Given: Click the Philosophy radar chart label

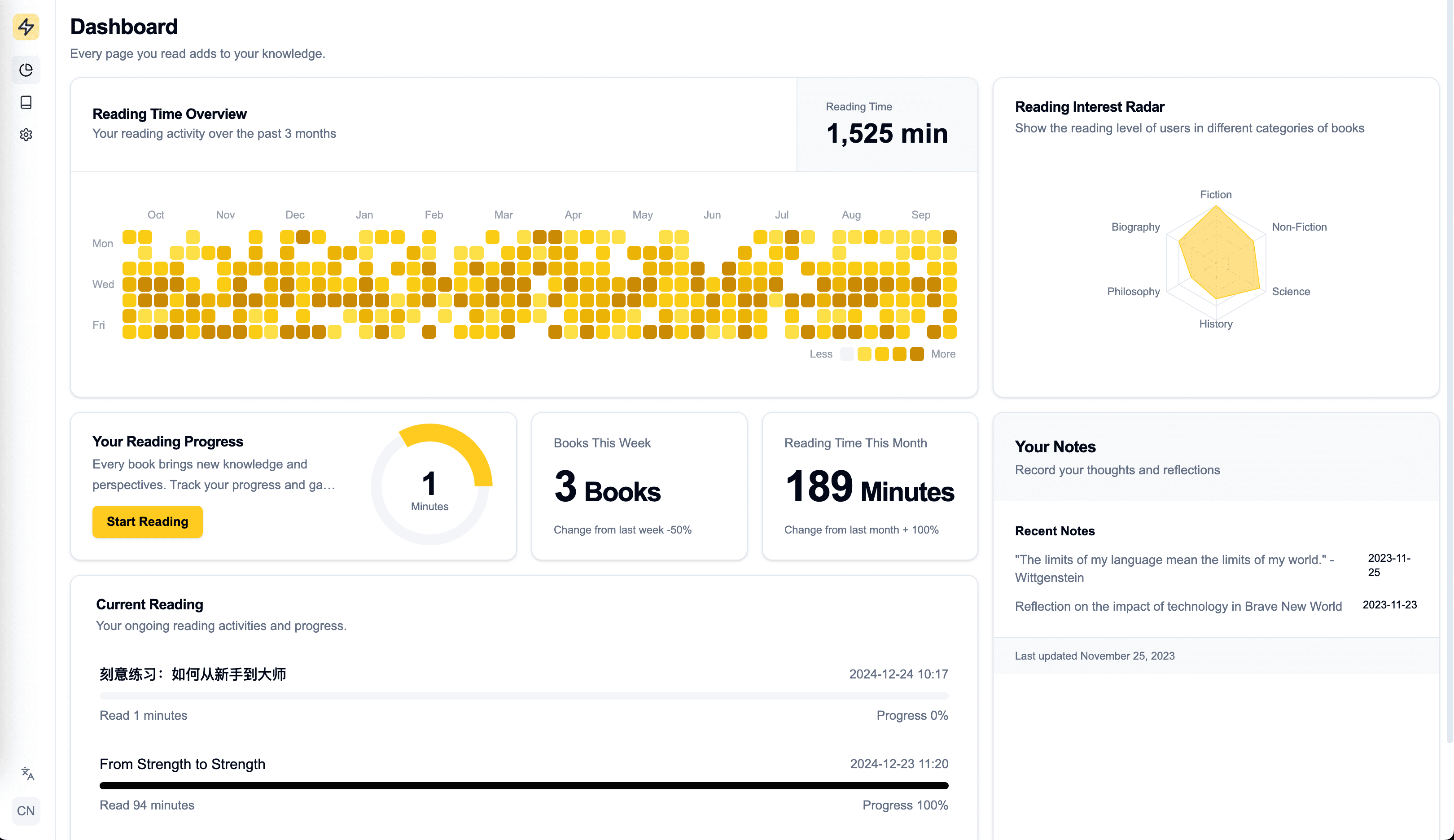Looking at the screenshot, I should click(x=1133, y=291).
